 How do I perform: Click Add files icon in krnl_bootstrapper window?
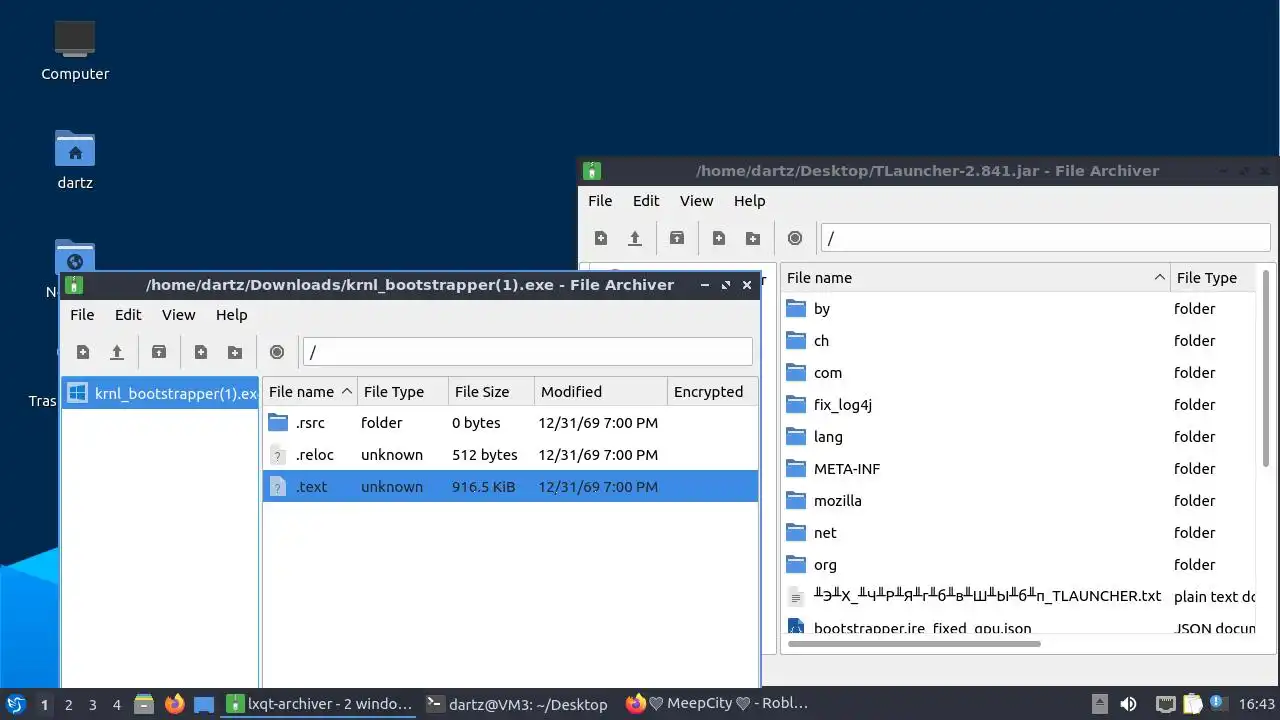pyautogui.click(x=201, y=352)
